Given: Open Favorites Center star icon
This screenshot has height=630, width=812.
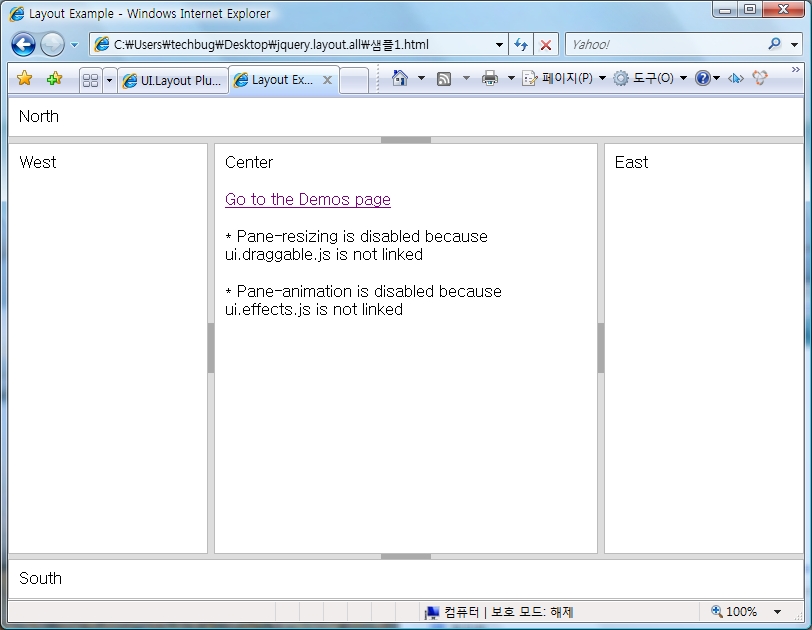Looking at the screenshot, I should pyautogui.click(x=24, y=79).
